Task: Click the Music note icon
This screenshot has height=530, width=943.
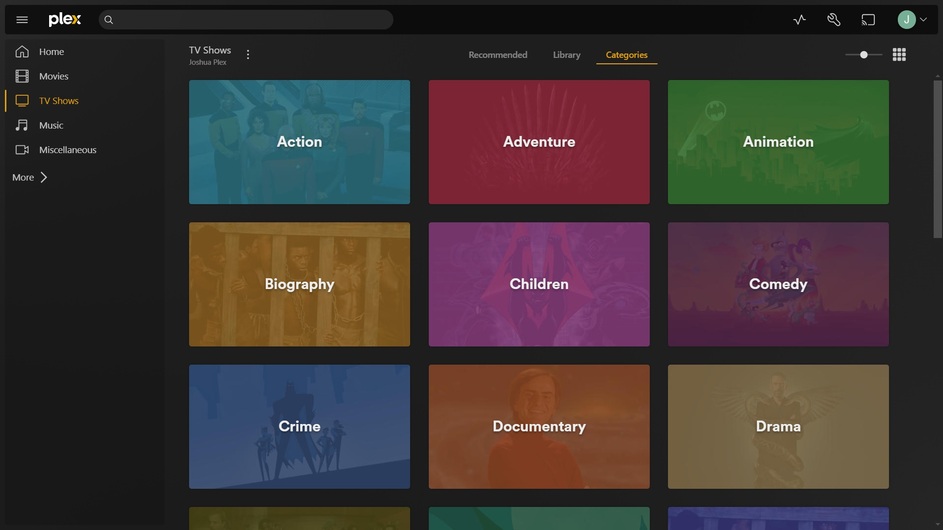Action: 22,125
